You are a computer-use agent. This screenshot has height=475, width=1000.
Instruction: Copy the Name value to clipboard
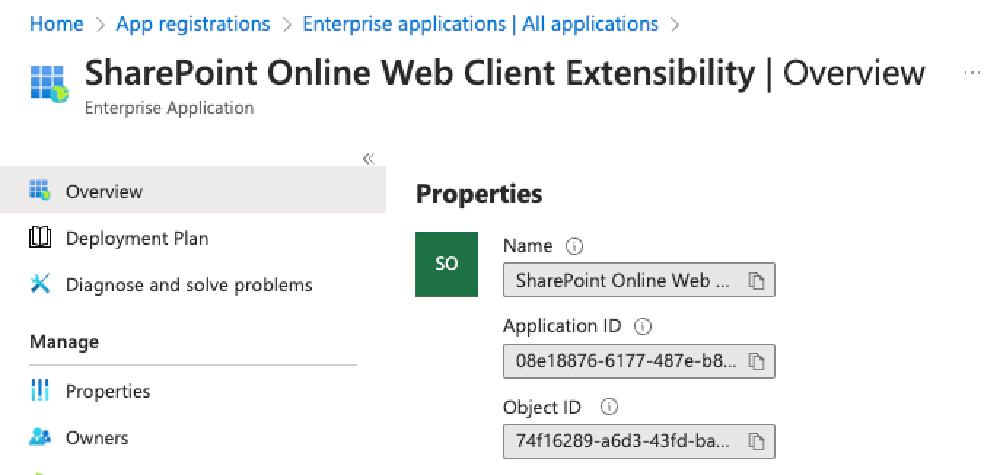pos(756,281)
